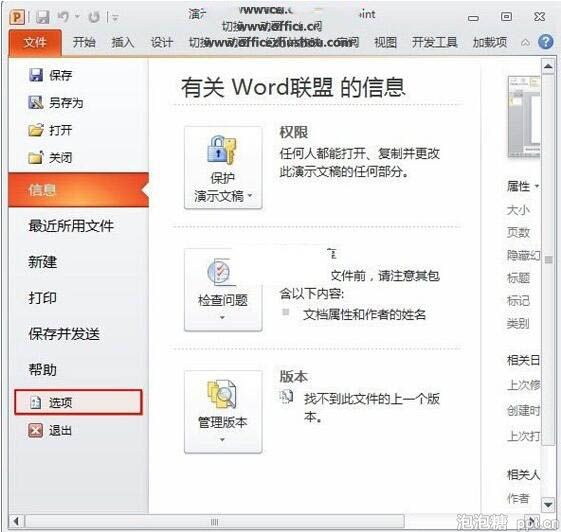Click the 选项 document icon
561x532 pixels.
tap(35, 403)
